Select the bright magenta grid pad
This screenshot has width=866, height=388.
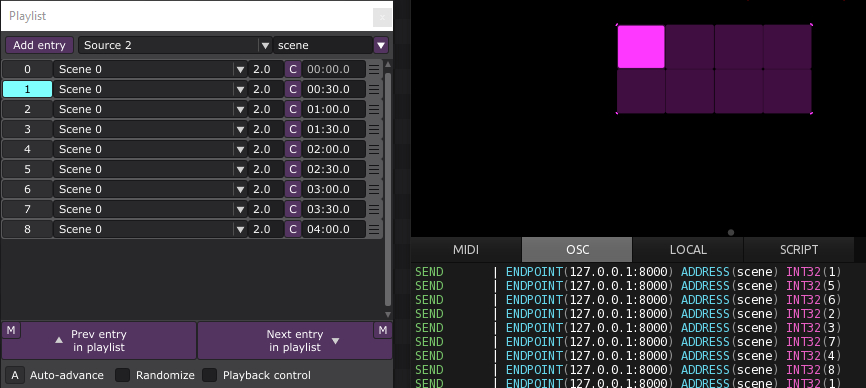pyautogui.click(x=641, y=47)
